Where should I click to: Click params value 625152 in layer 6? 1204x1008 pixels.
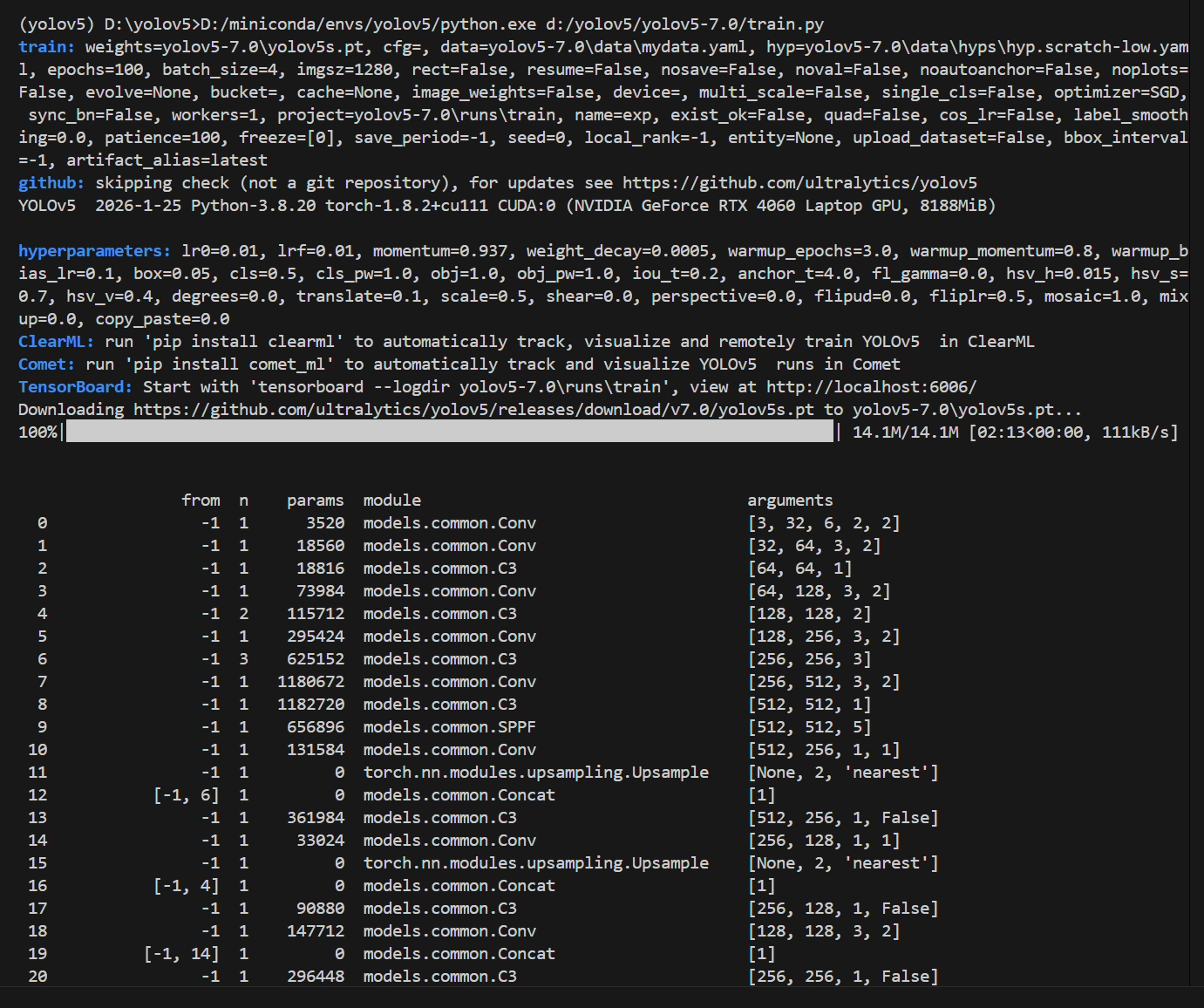pos(316,659)
